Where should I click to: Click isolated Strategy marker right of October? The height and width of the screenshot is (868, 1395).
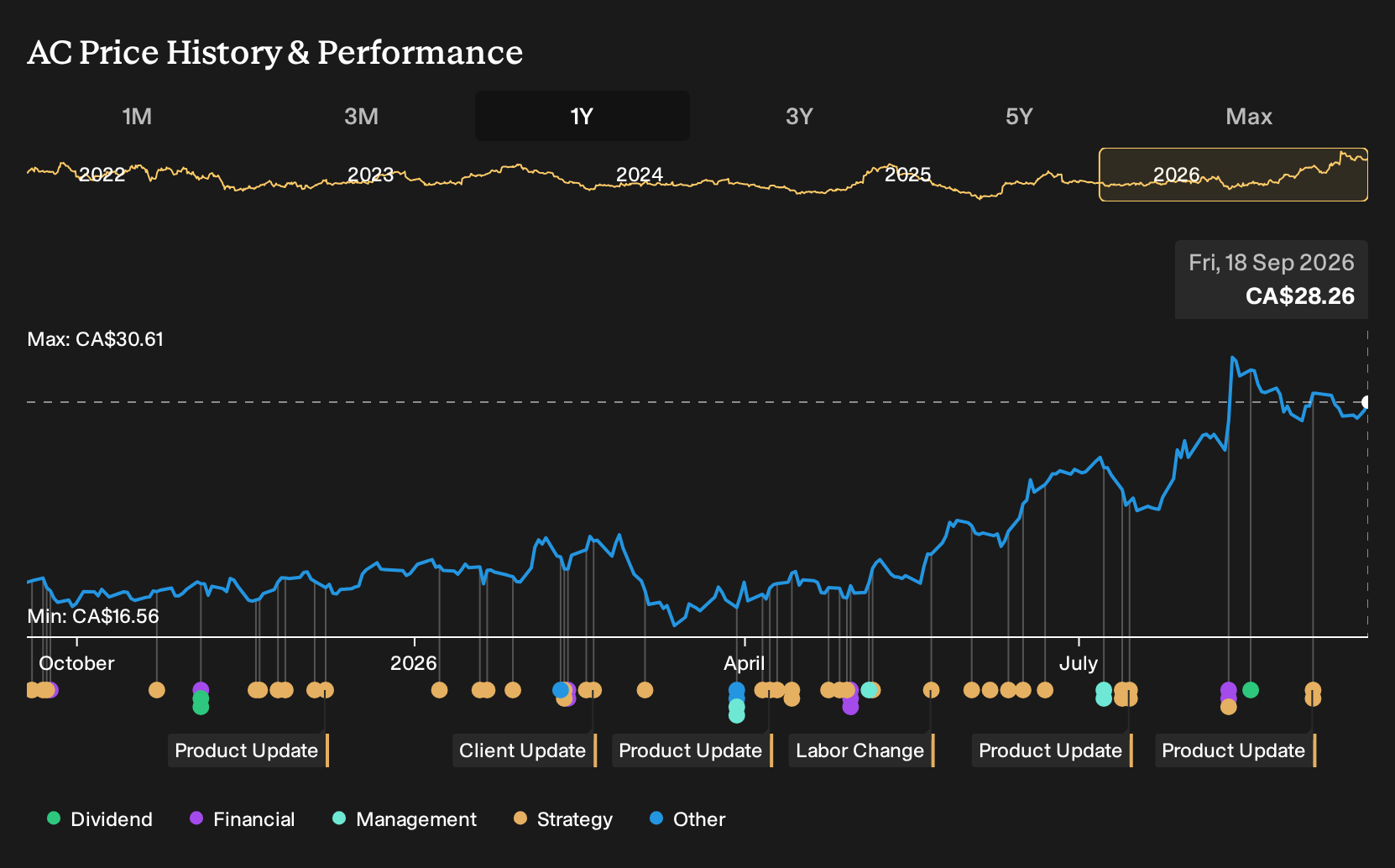(x=157, y=690)
